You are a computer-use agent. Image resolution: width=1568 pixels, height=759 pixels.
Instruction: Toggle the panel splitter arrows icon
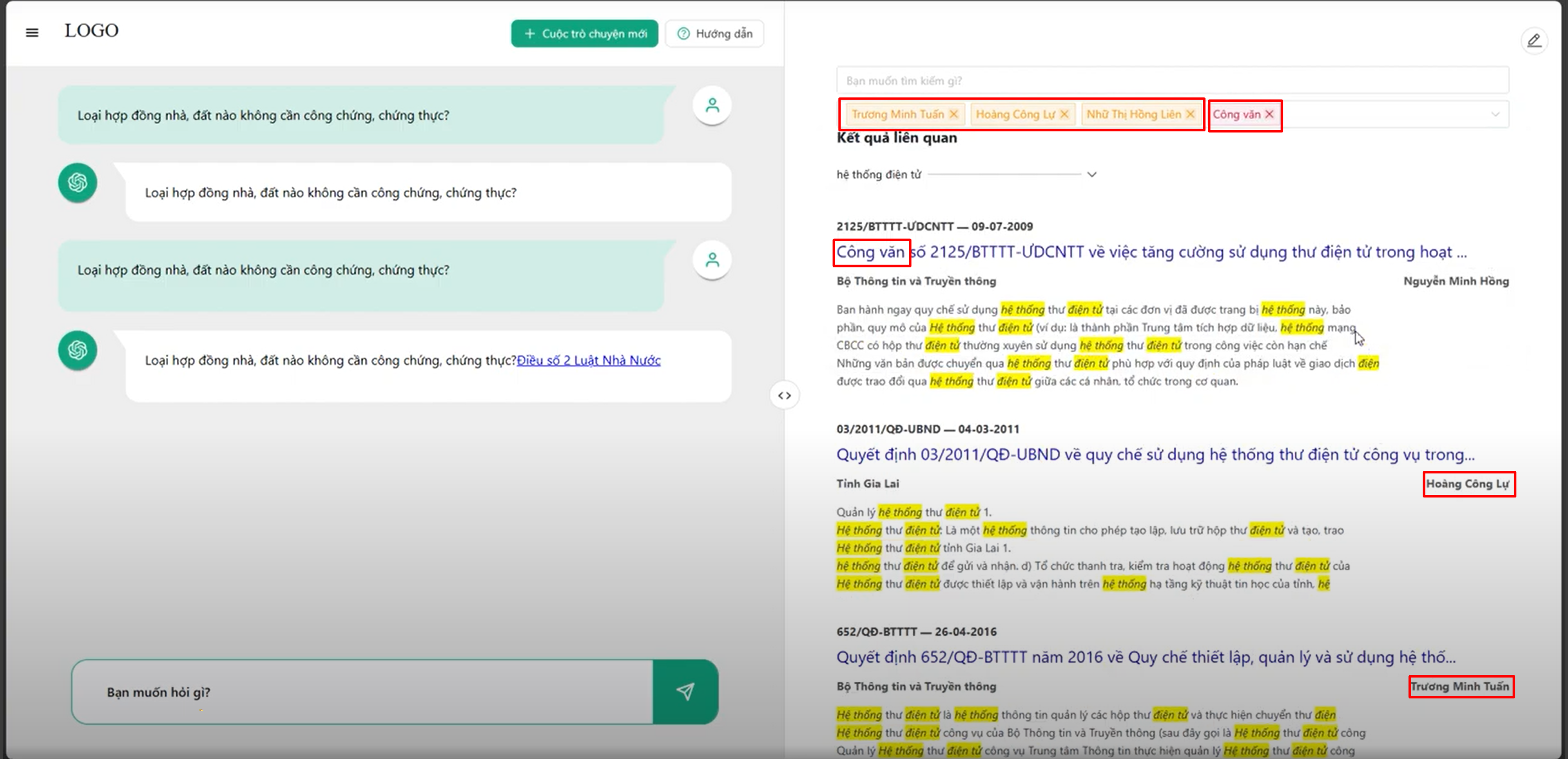tap(785, 396)
